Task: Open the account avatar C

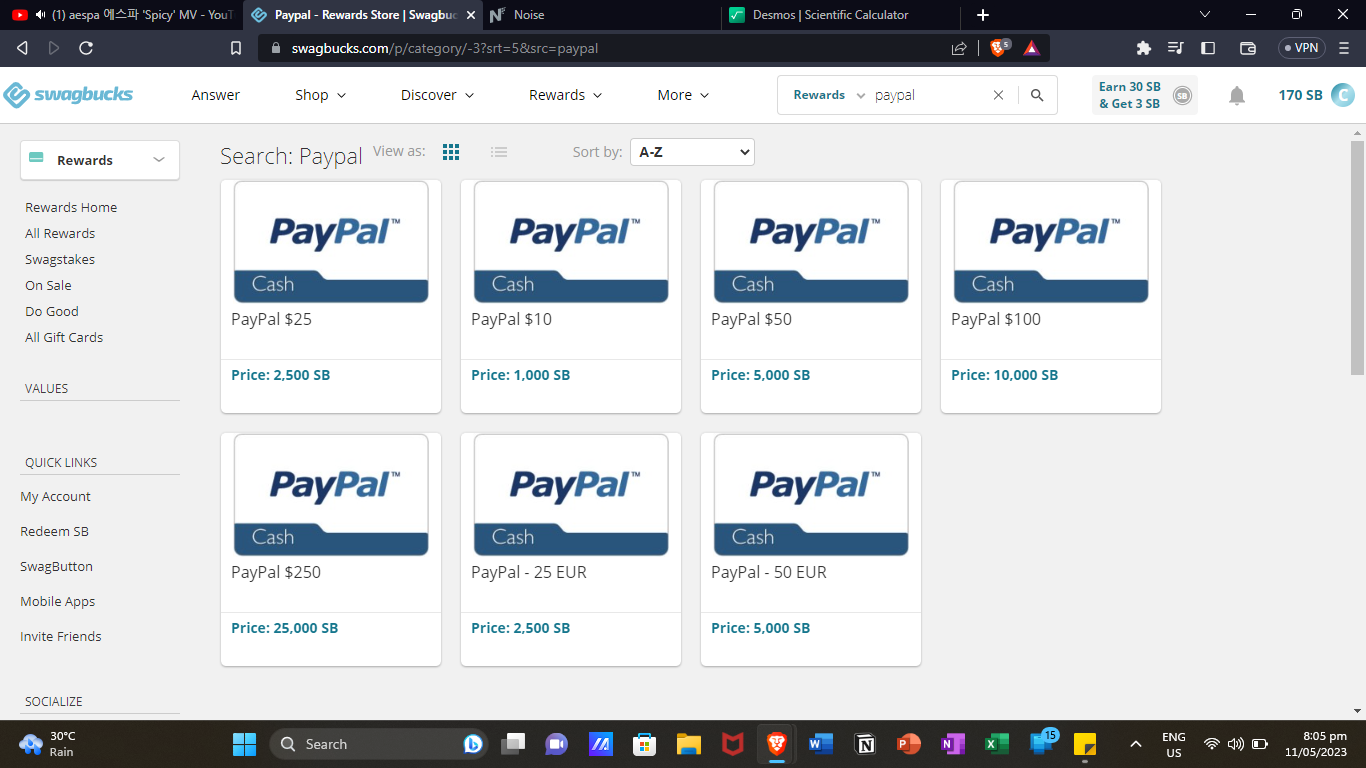Action: 1342,95
